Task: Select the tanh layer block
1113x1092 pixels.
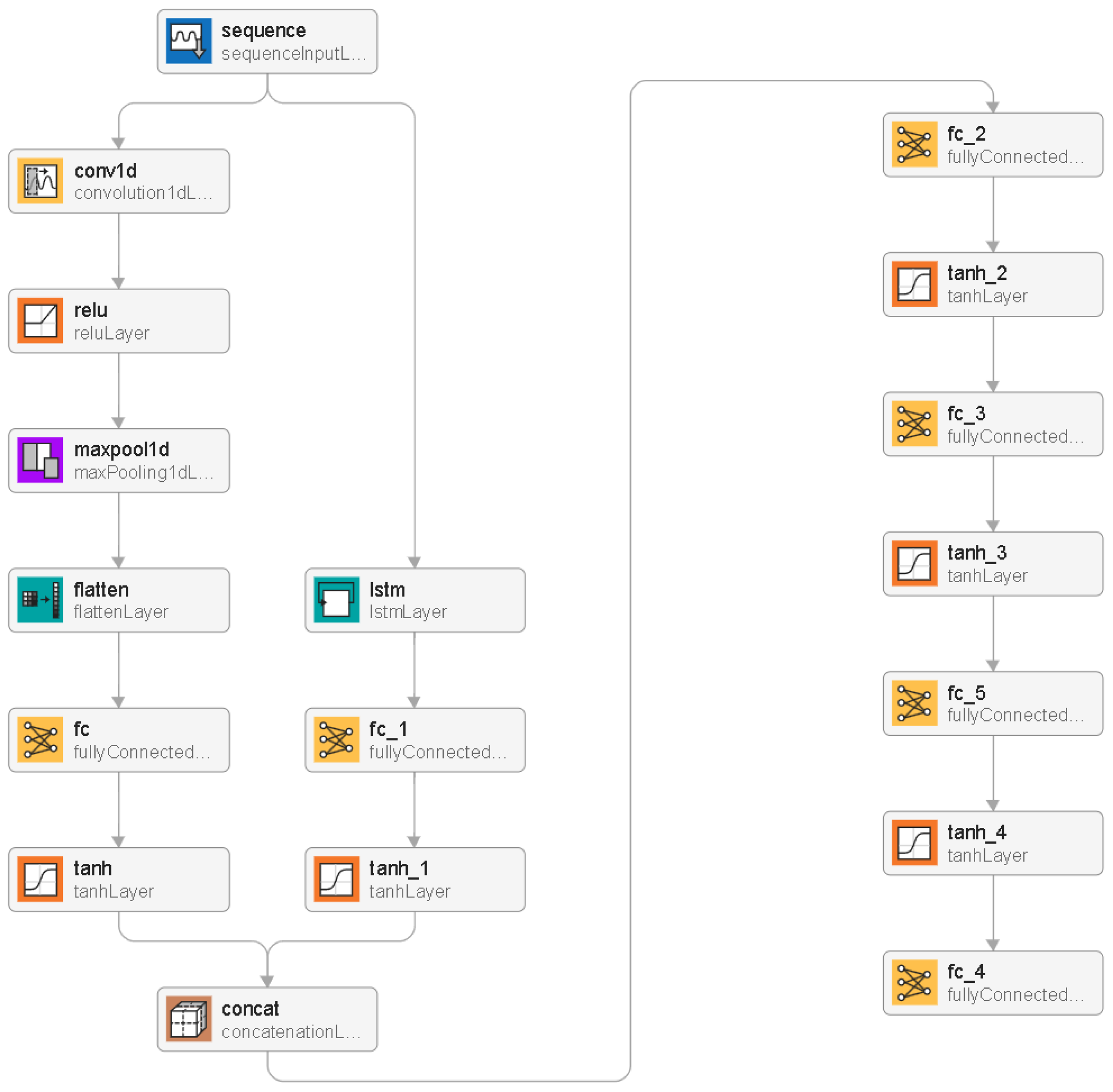Action: pos(119,879)
